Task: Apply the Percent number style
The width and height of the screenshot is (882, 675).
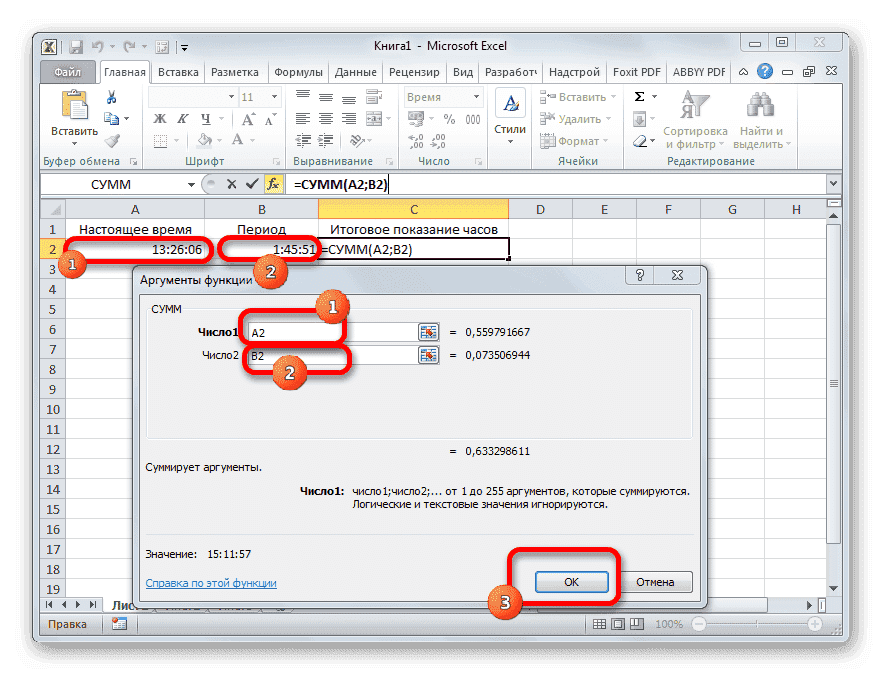Action: click(x=449, y=119)
